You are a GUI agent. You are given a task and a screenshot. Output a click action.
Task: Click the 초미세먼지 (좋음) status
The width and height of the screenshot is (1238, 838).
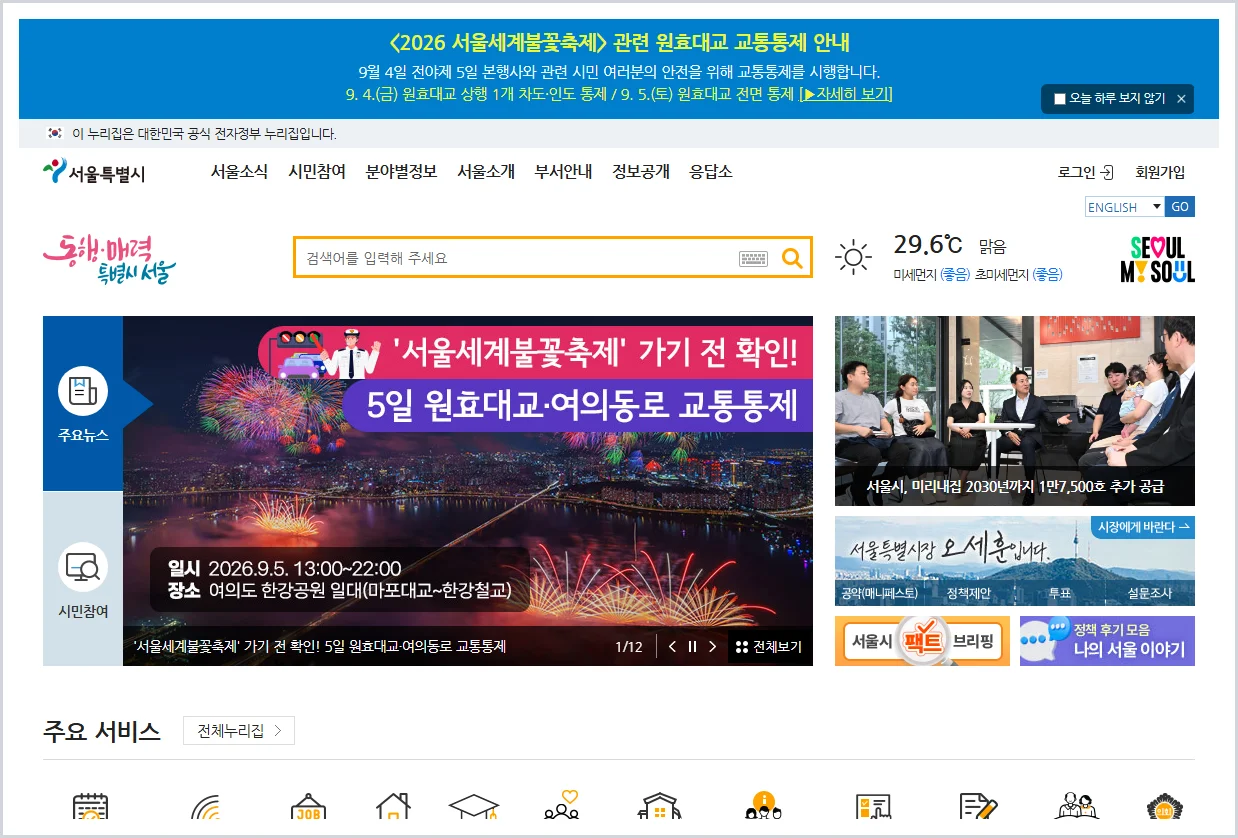(1019, 274)
